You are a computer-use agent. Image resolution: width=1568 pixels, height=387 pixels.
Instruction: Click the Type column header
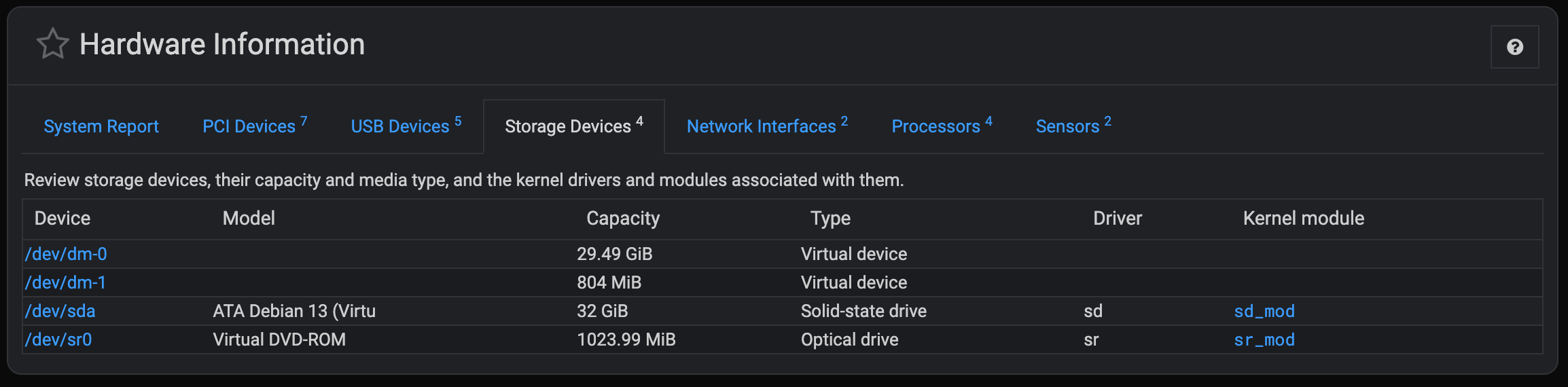pyautogui.click(x=830, y=218)
